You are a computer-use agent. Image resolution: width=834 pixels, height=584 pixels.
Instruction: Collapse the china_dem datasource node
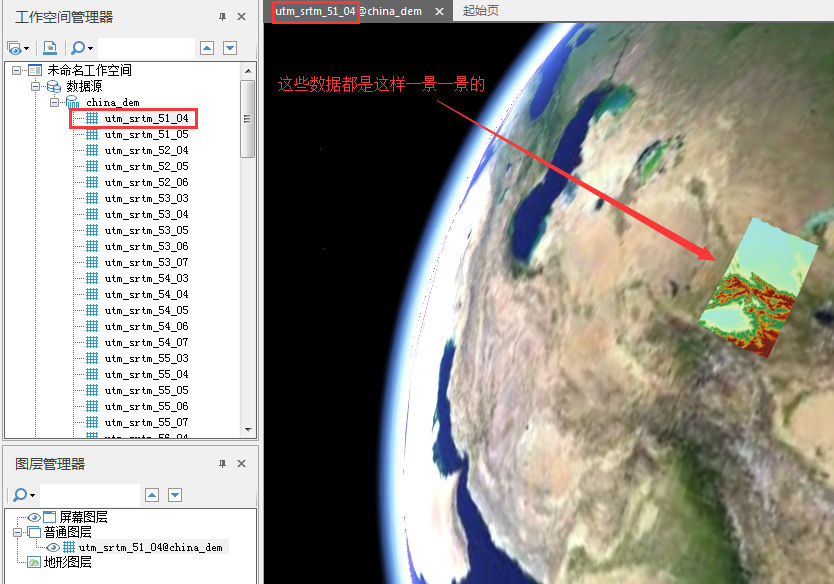tap(55, 102)
